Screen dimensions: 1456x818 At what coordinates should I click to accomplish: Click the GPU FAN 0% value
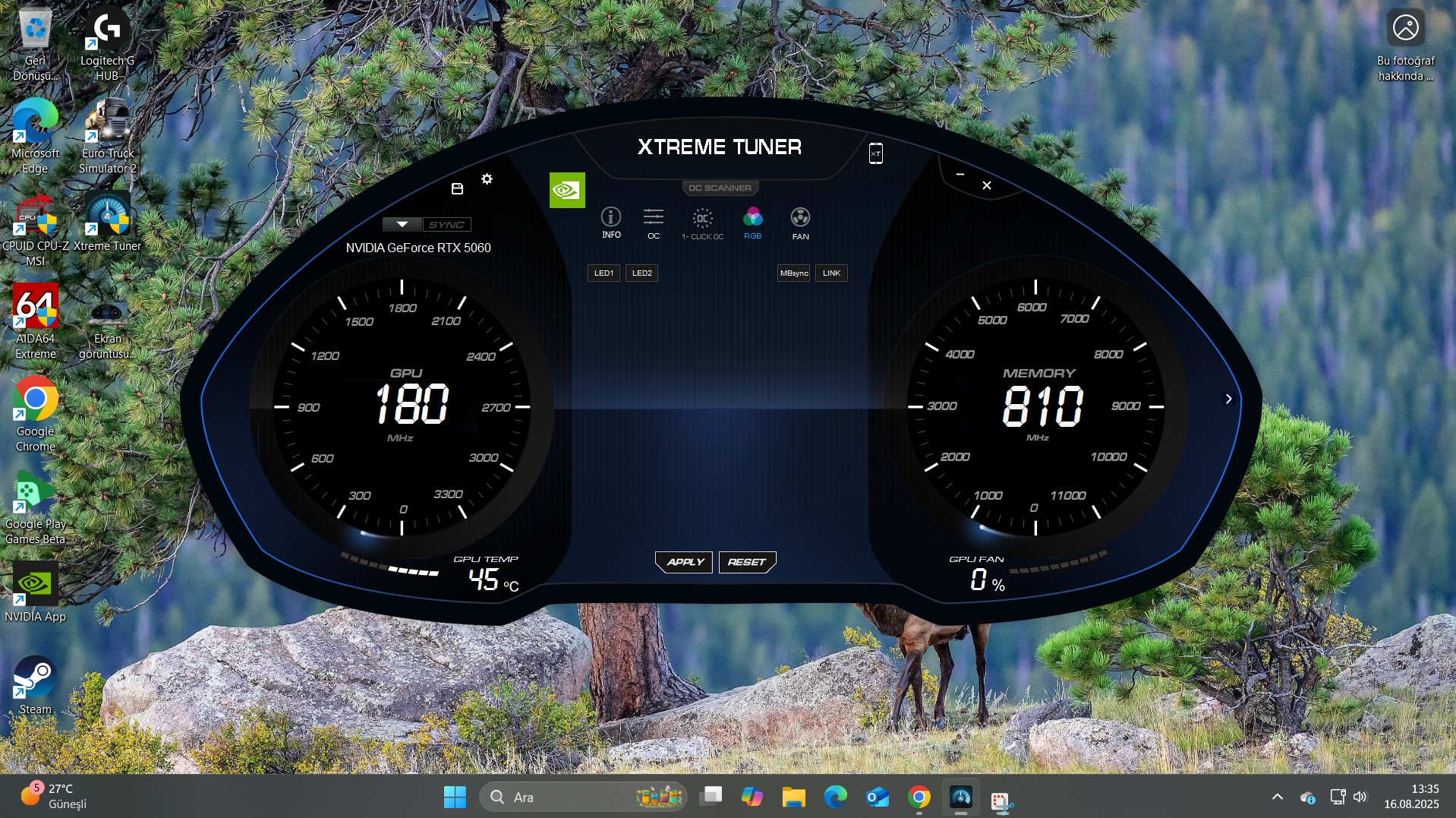coord(988,581)
